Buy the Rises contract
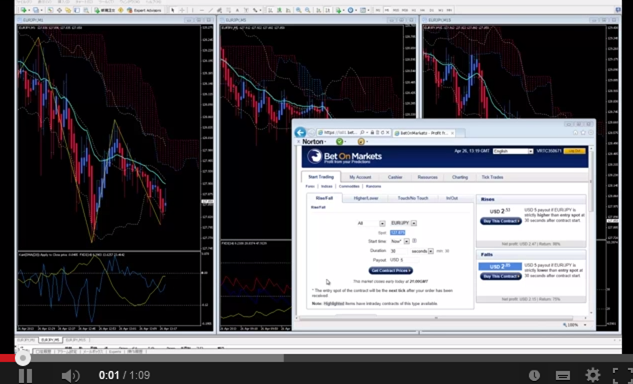The width and height of the screenshot is (633, 384). coord(501,221)
